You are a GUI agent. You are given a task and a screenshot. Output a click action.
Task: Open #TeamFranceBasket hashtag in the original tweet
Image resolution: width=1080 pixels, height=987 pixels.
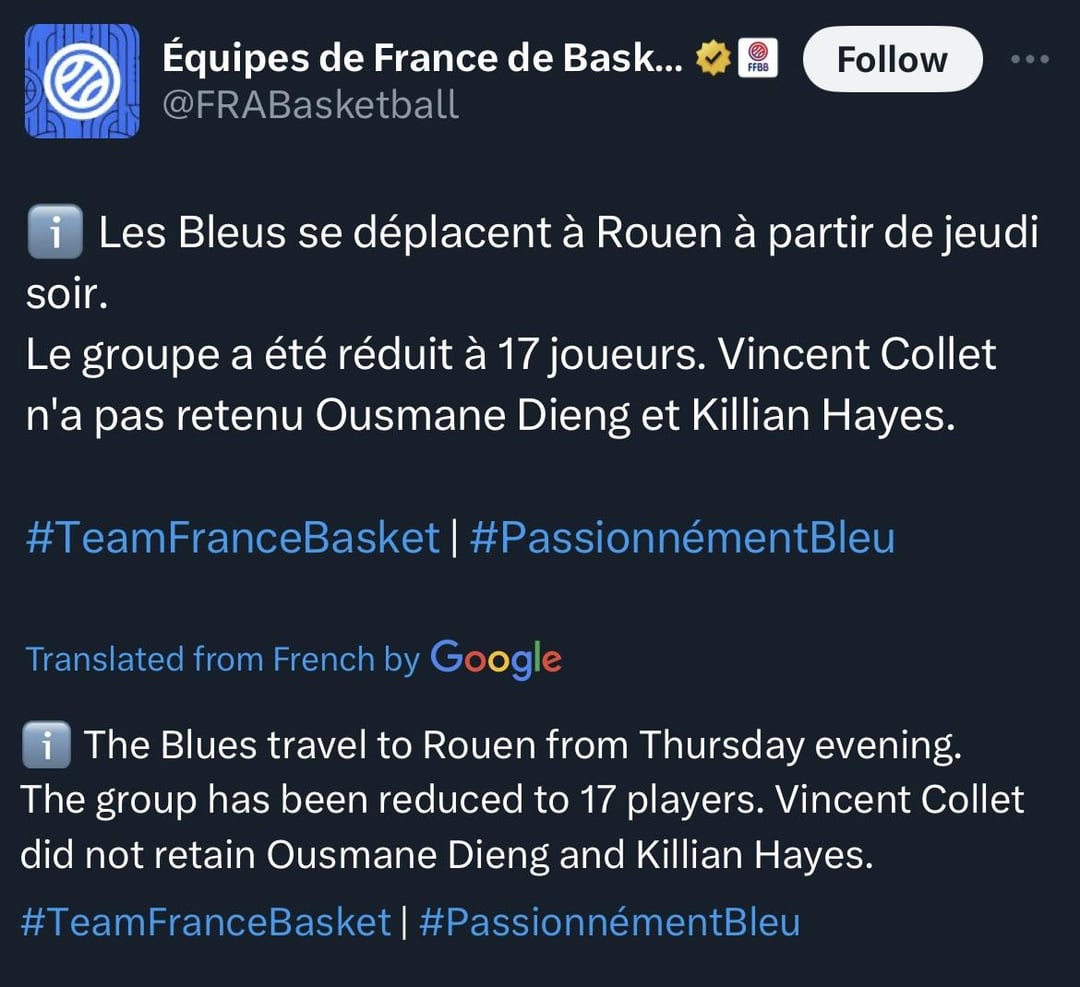click(232, 538)
